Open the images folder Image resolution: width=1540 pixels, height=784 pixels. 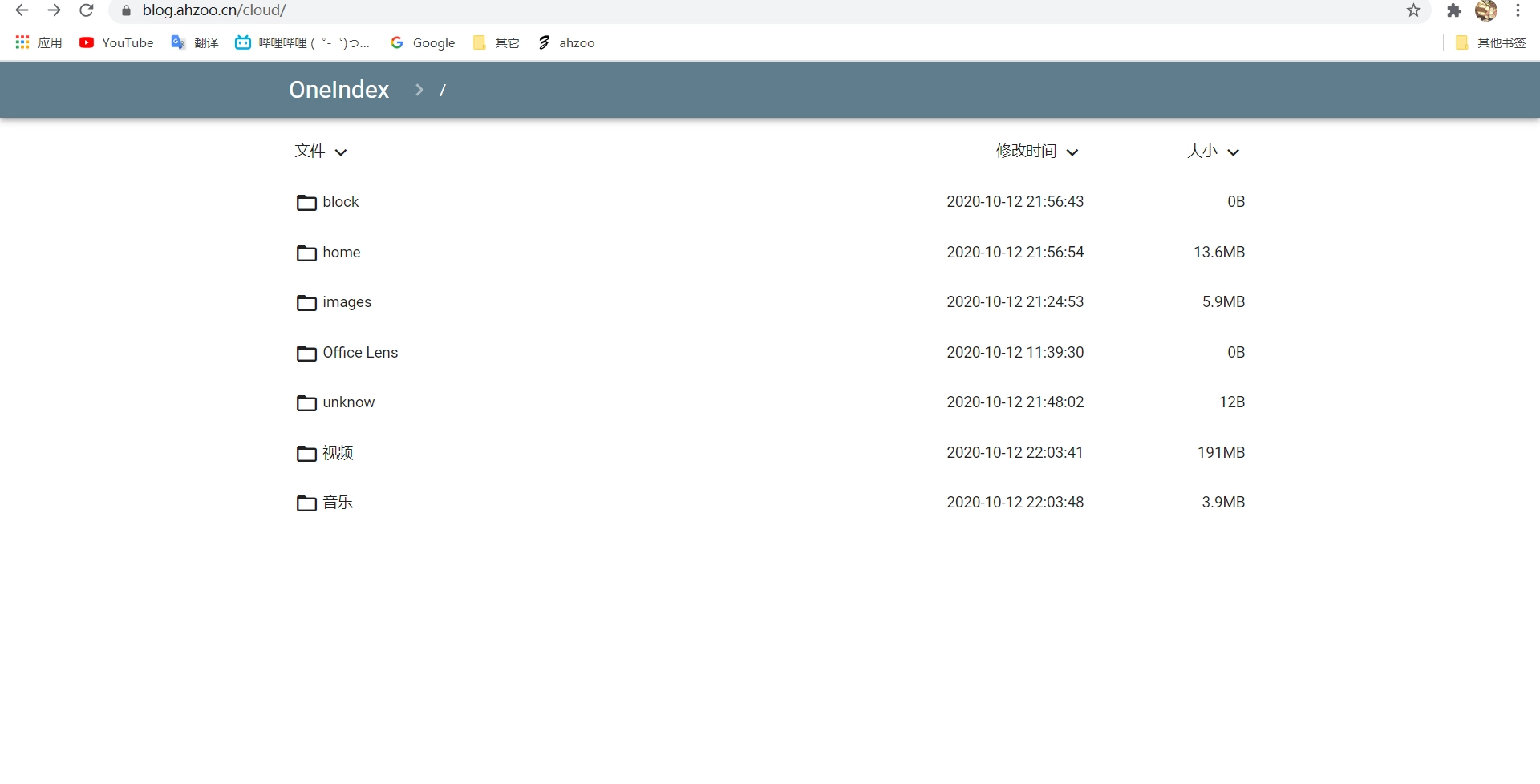point(346,302)
